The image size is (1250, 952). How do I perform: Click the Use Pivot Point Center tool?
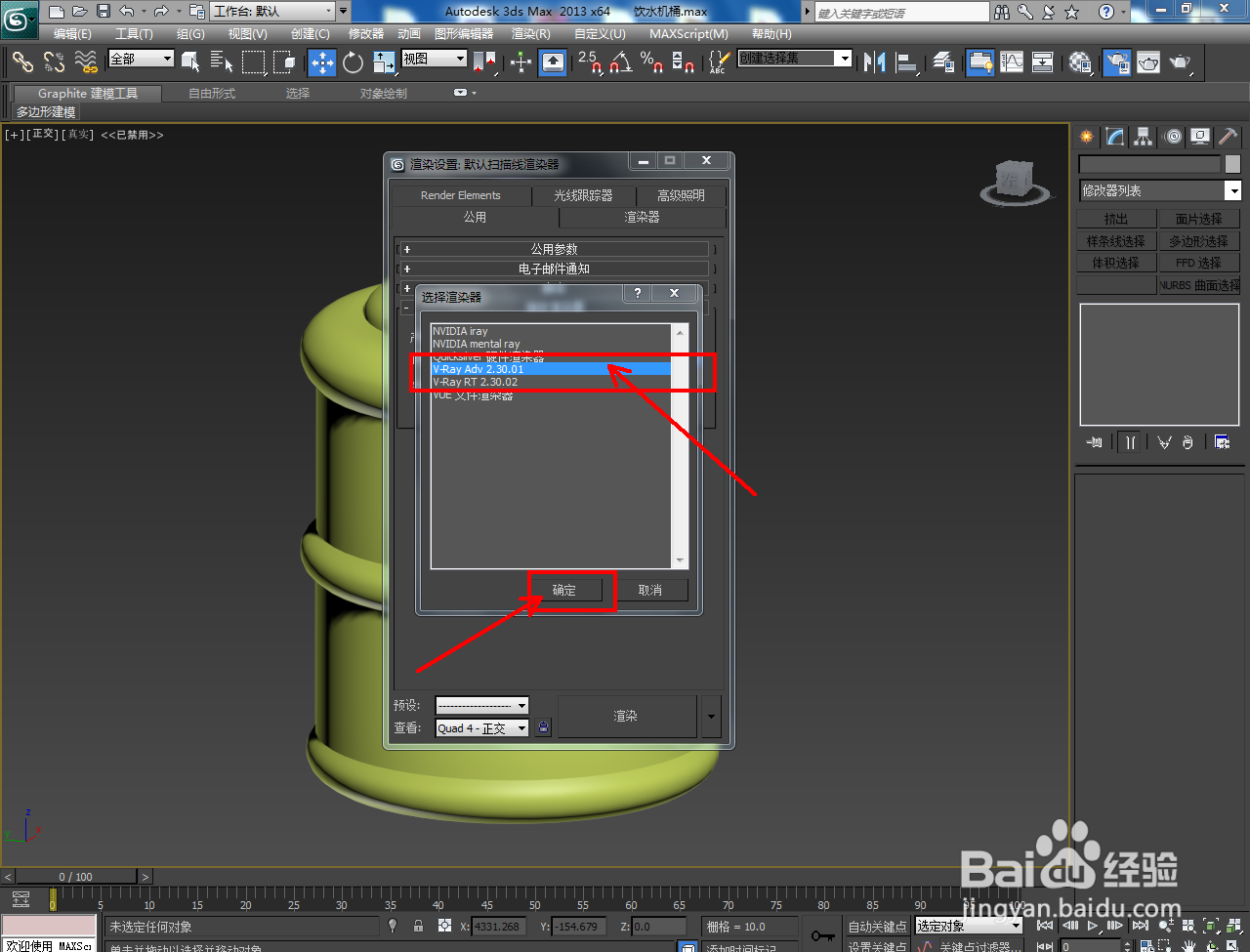point(485,62)
